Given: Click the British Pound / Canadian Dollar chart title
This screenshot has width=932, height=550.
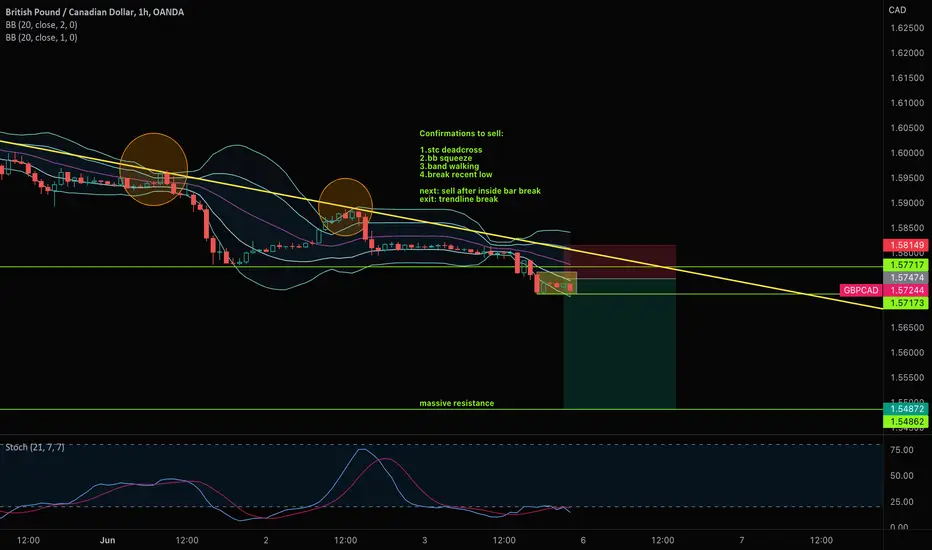Looking at the screenshot, I should point(95,12).
